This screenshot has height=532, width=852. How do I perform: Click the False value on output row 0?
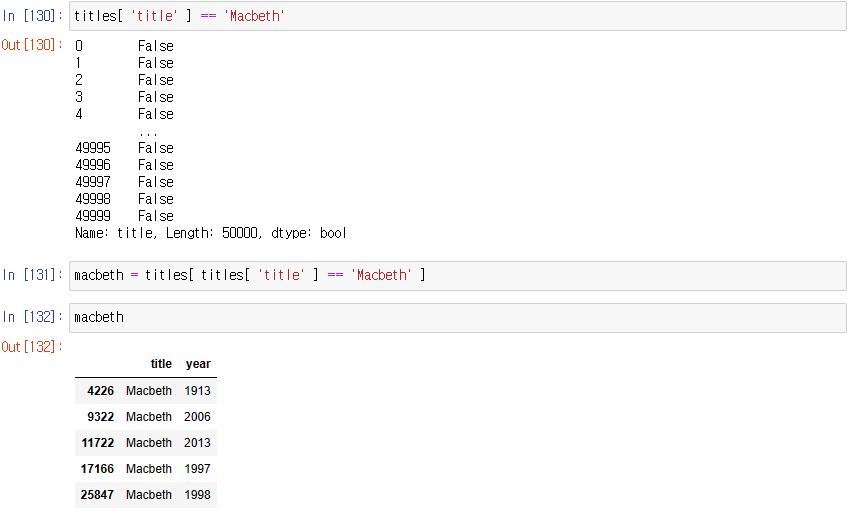156,46
